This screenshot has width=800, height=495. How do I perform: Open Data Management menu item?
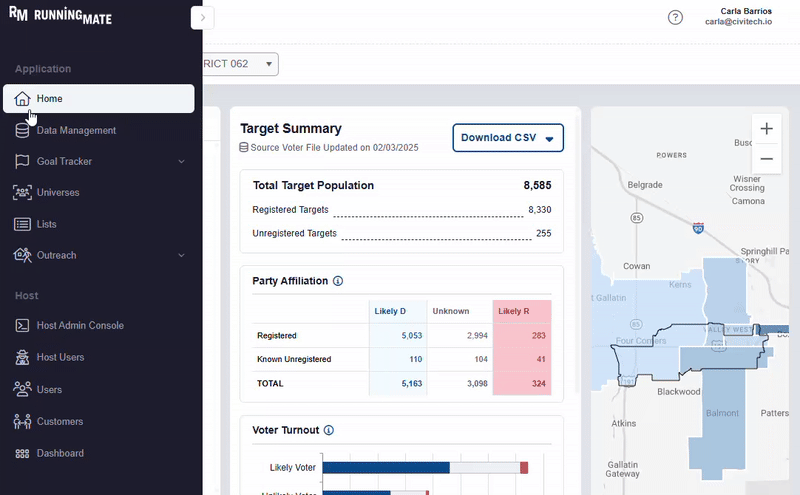pos(98,130)
